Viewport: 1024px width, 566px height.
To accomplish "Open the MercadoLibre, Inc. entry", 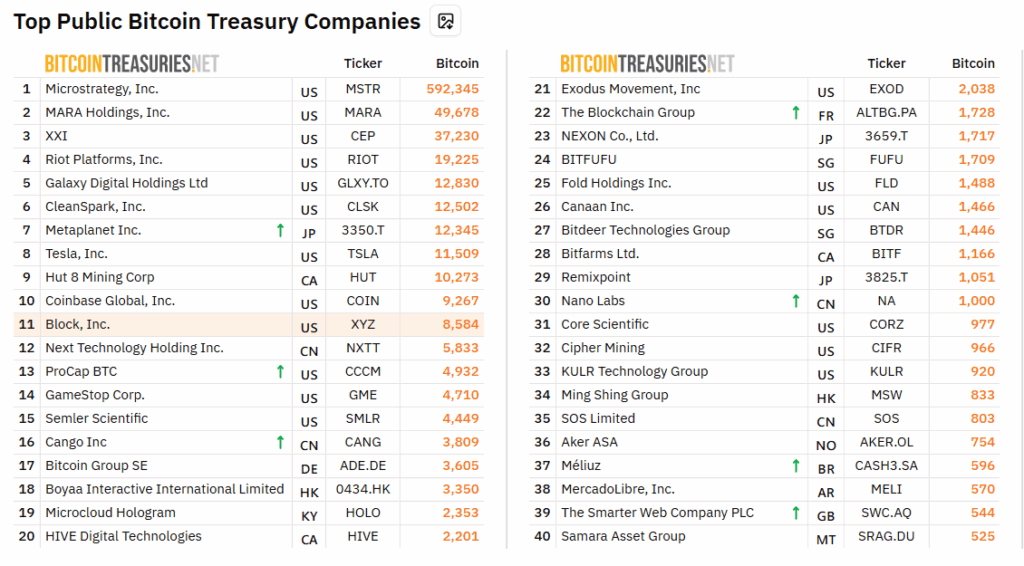I will (618, 489).
